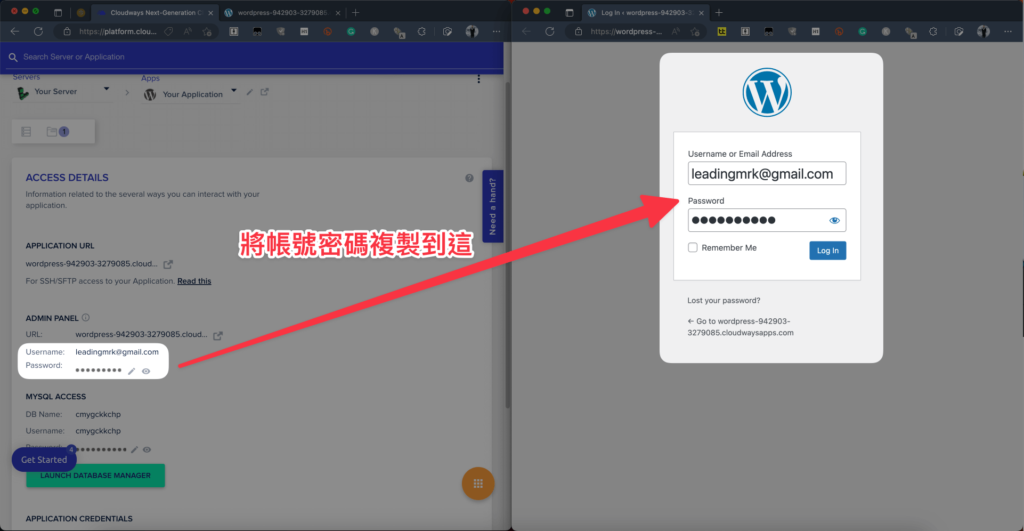Click Lost your password? link
1024x531 pixels.
pyautogui.click(x=724, y=300)
